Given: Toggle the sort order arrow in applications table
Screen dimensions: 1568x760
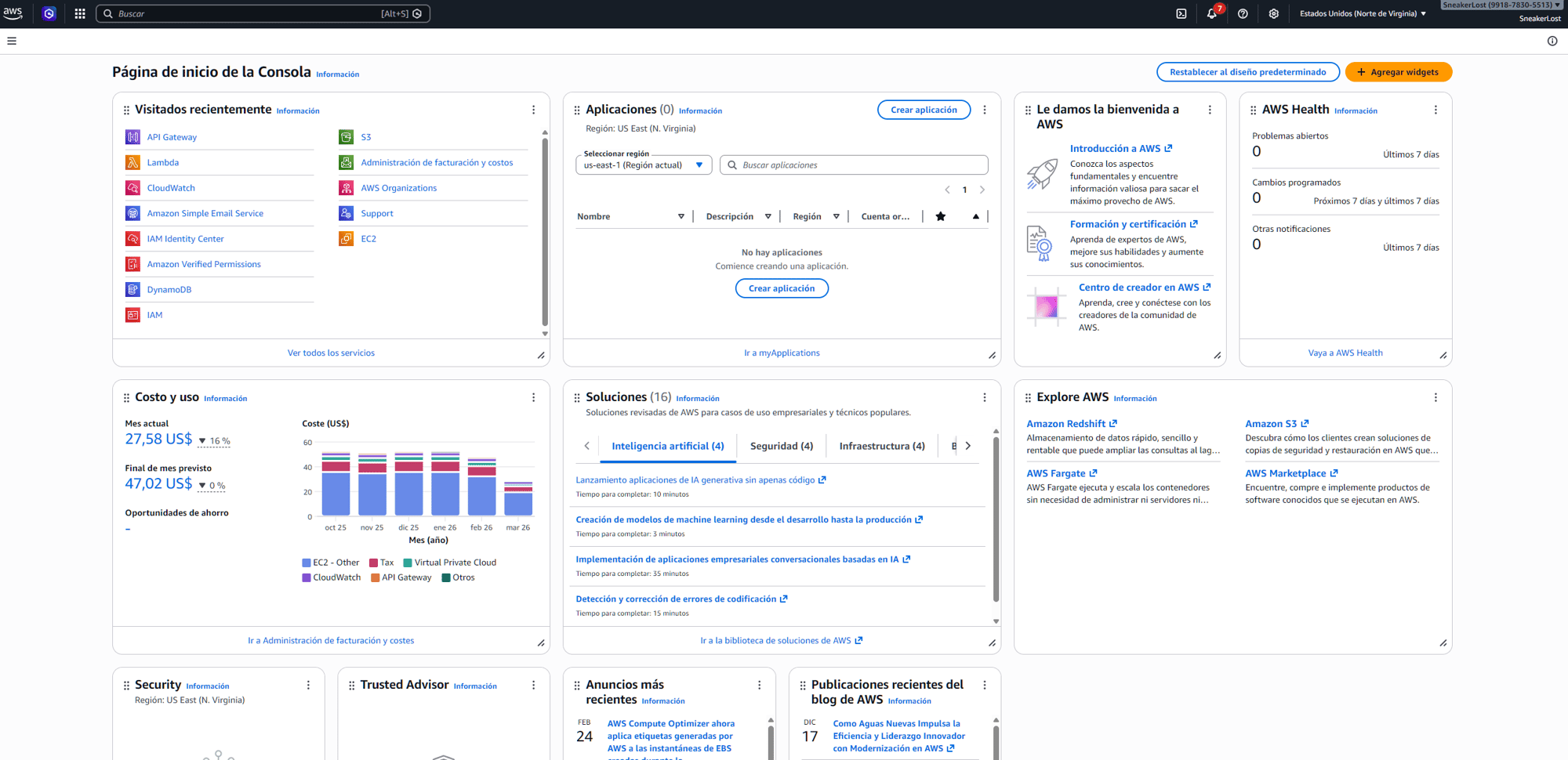Looking at the screenshot, I should [975, 216].
